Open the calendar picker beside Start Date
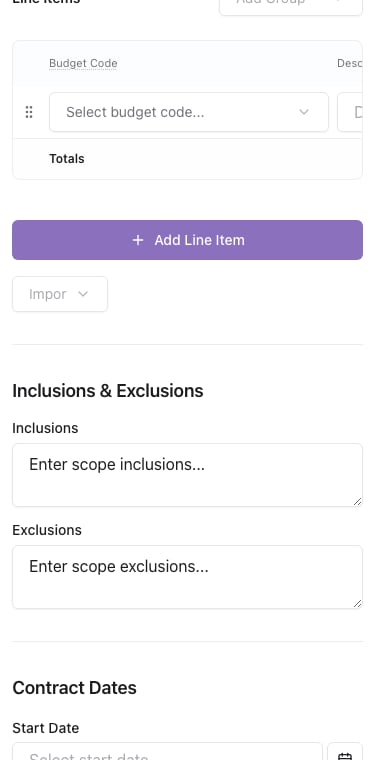Screen dimensions: 375x760 pos(345,752)
